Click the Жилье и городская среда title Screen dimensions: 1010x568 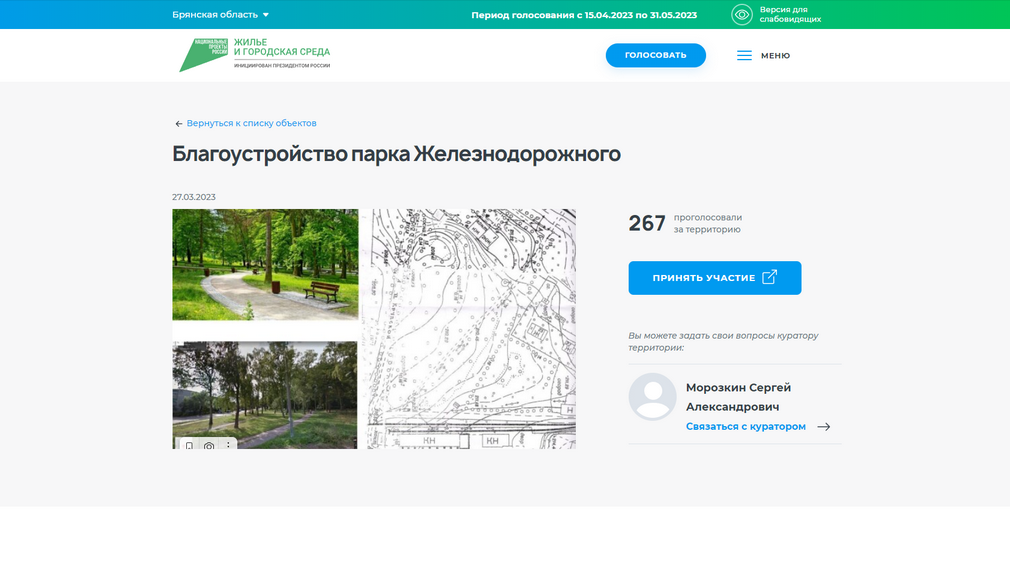tap(281, 47)
